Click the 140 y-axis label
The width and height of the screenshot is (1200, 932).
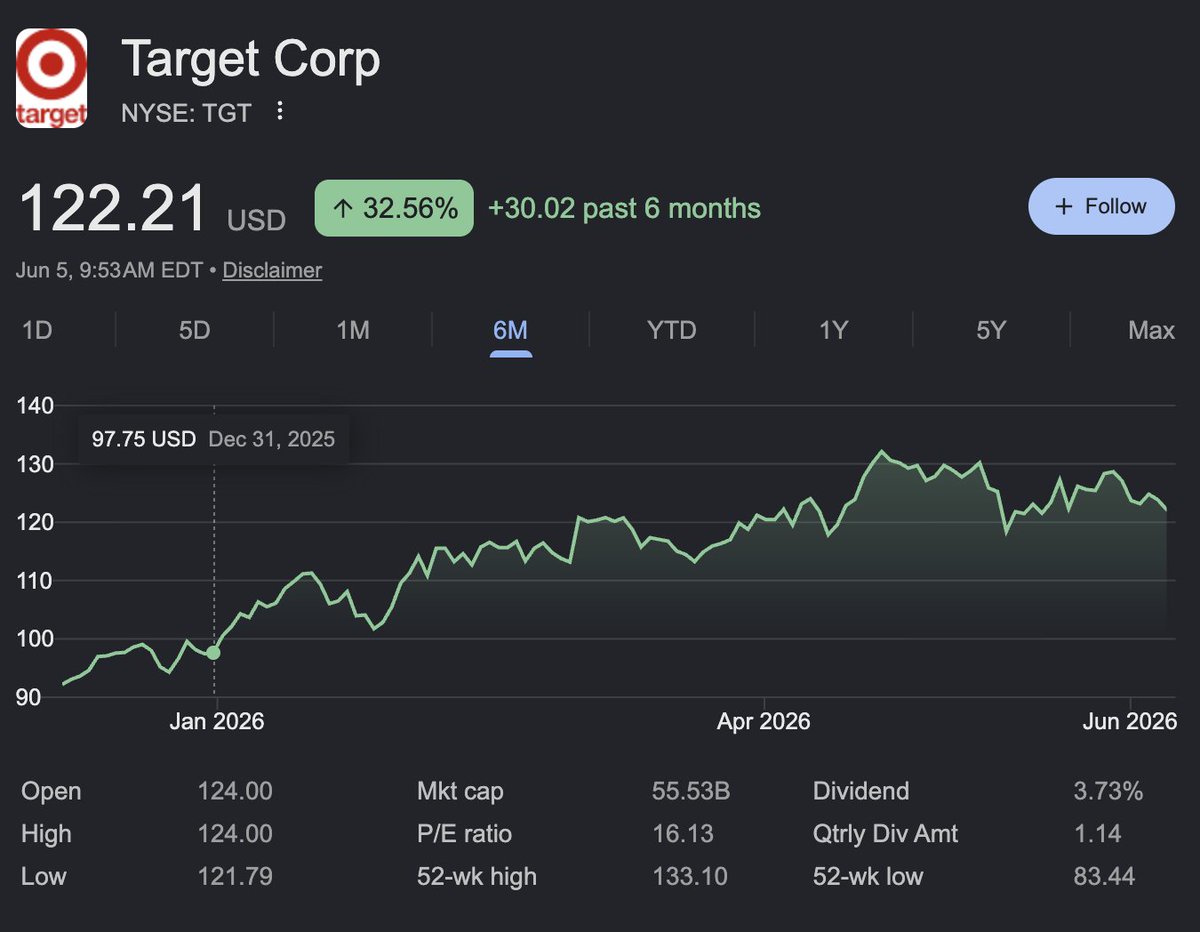pos(36,405)
